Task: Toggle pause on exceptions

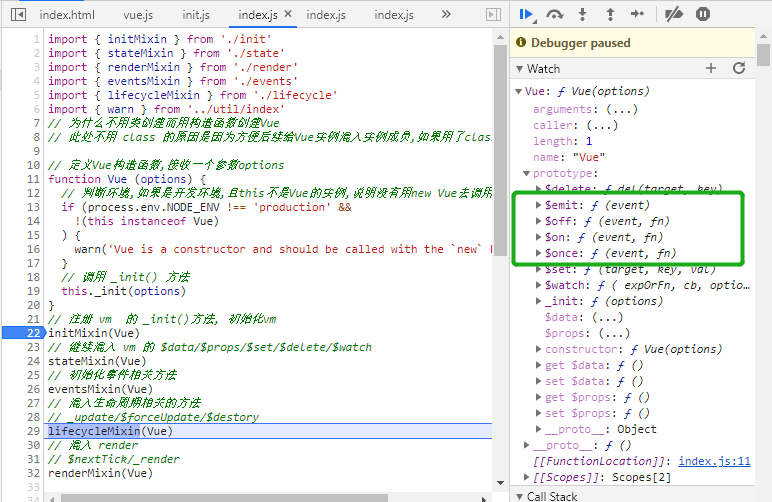Action: pos(703,14)
